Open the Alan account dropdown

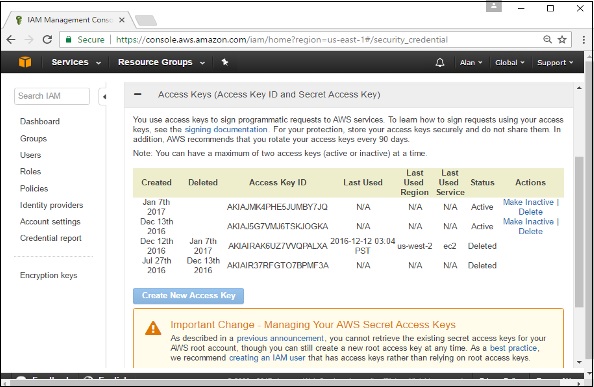pos(471,62)
